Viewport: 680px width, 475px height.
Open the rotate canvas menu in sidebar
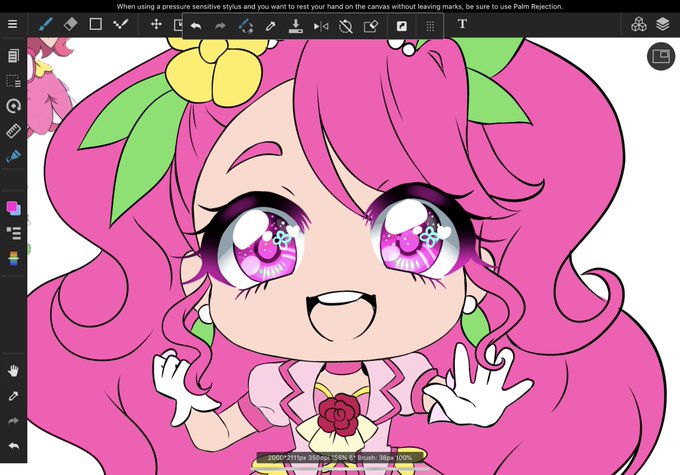[13, 106]
